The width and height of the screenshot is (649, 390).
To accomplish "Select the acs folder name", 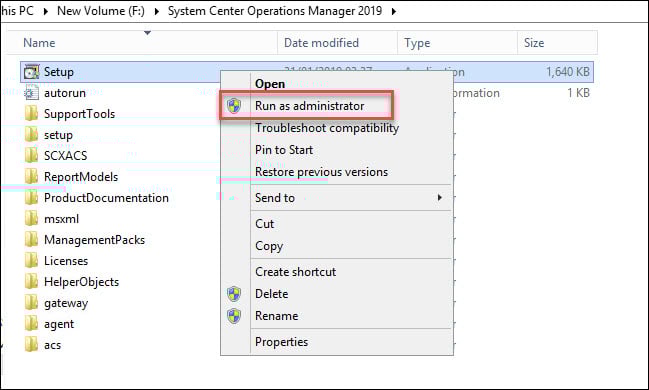I will point(53,345).
